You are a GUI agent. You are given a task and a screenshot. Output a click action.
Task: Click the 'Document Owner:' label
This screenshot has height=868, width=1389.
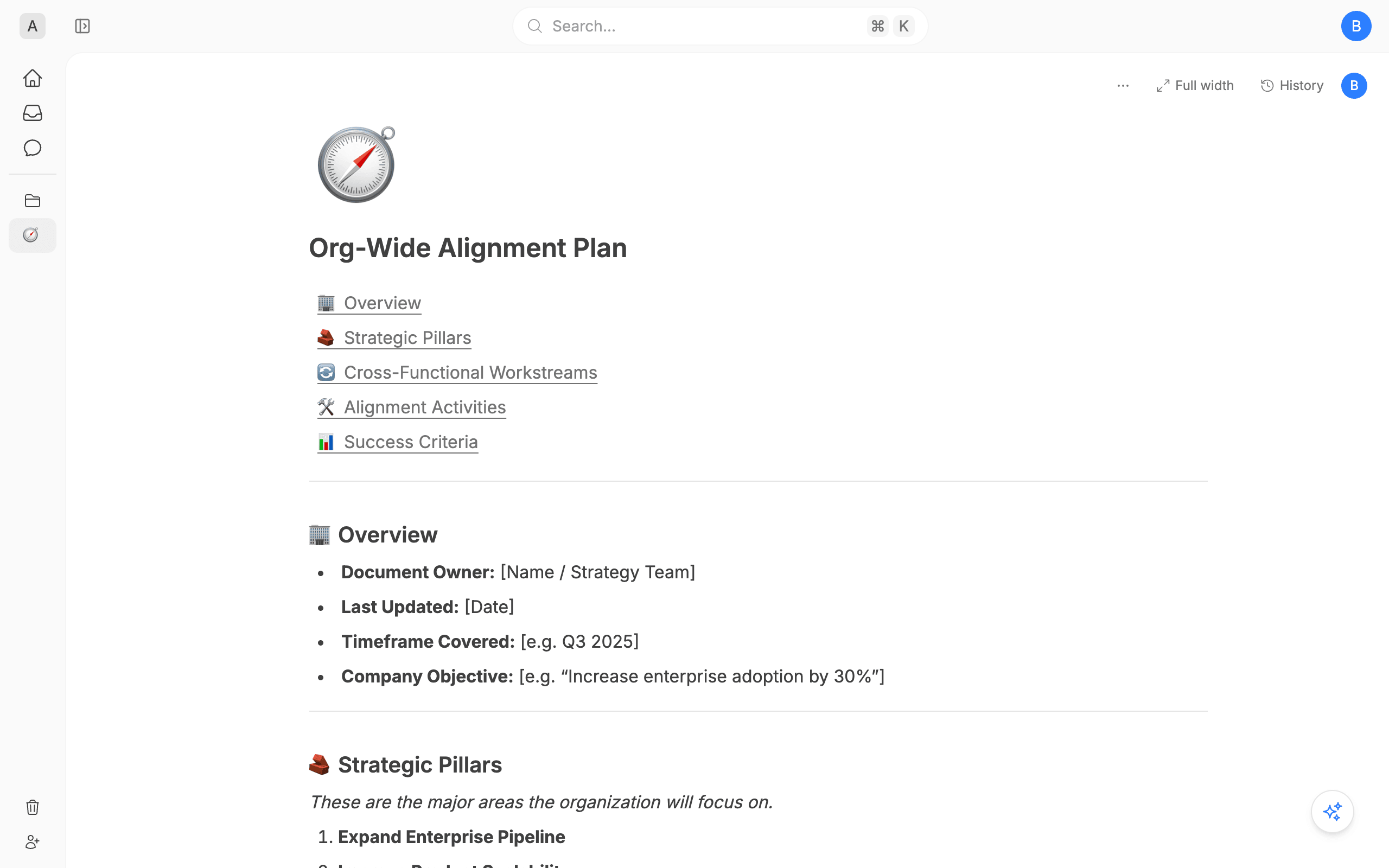click(x=418, y=572)
